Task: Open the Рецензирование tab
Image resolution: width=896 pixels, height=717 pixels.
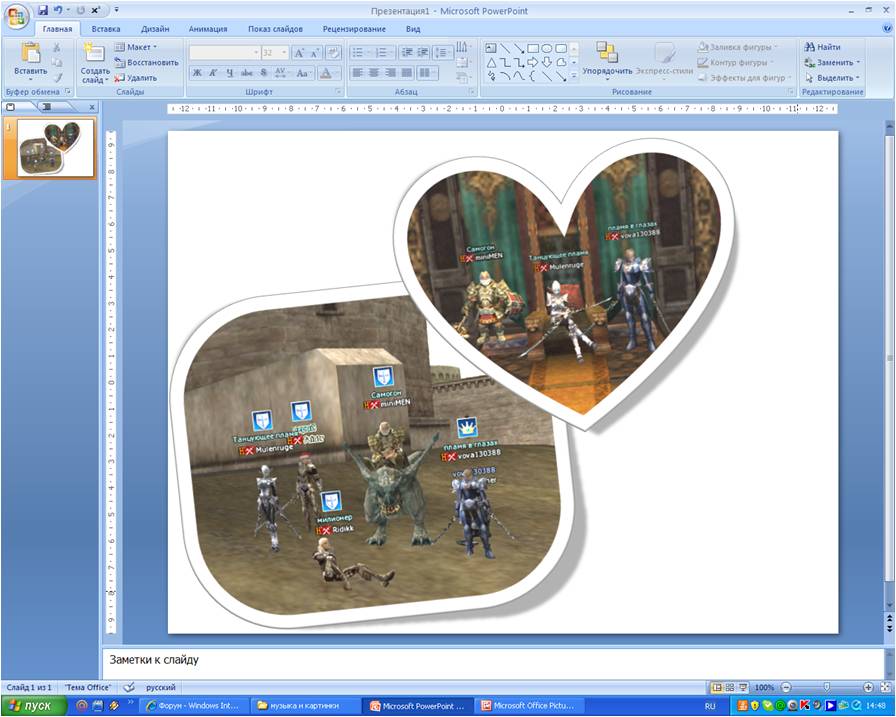Action: pyautogui.click(x=354, y=29)
